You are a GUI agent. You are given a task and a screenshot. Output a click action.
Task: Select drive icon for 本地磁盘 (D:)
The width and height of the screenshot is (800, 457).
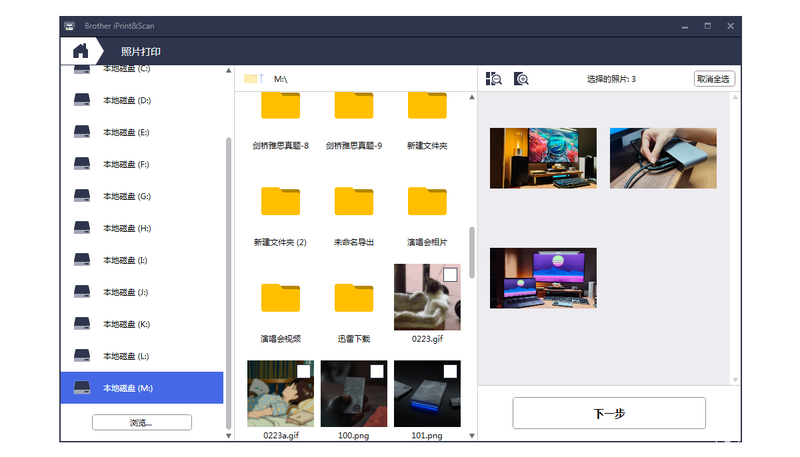pos(82,100)
